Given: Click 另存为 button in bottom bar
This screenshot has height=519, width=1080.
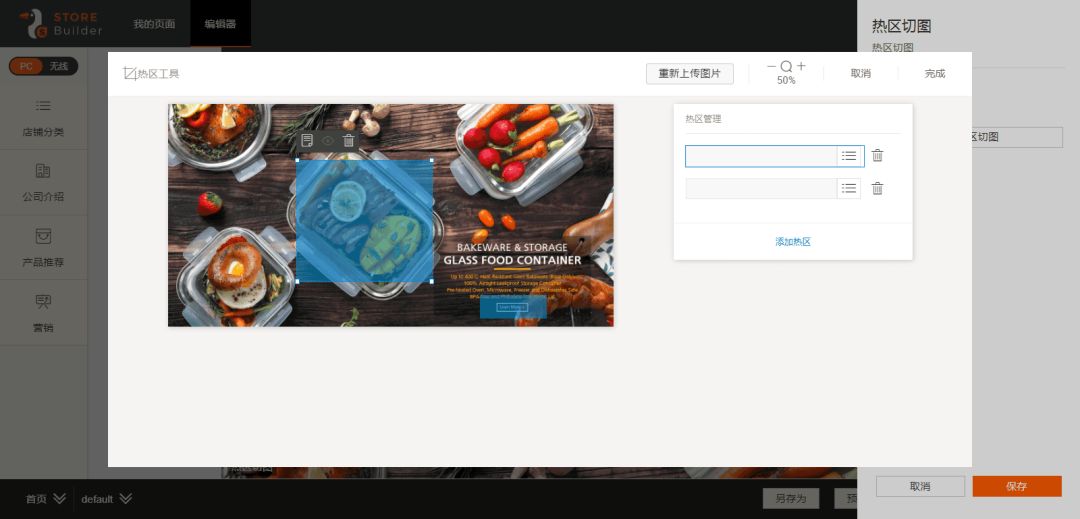Looking at the screenshot, I should [x=791, y=498].
